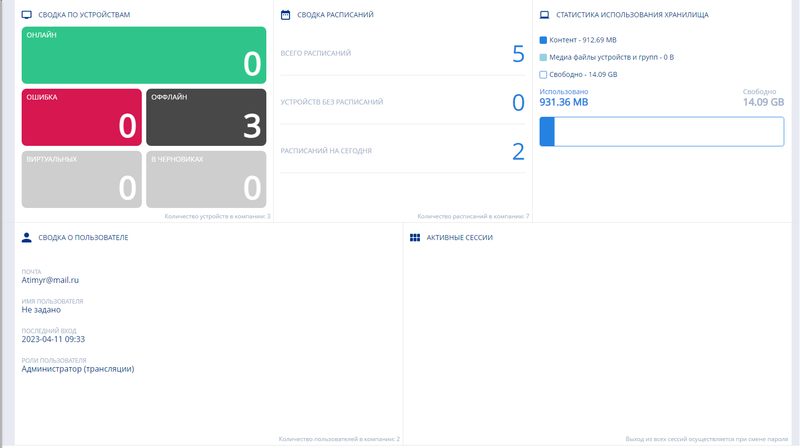This screenshot has width=800, height=448.
Task: Click the Администратор (трансляции) user role
Action: (x=77, y=368)
